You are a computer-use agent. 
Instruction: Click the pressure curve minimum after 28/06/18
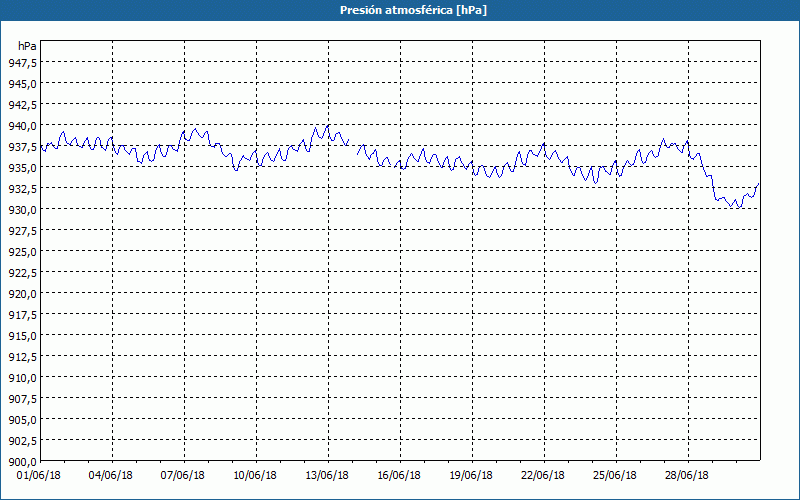tap(738, 207)
